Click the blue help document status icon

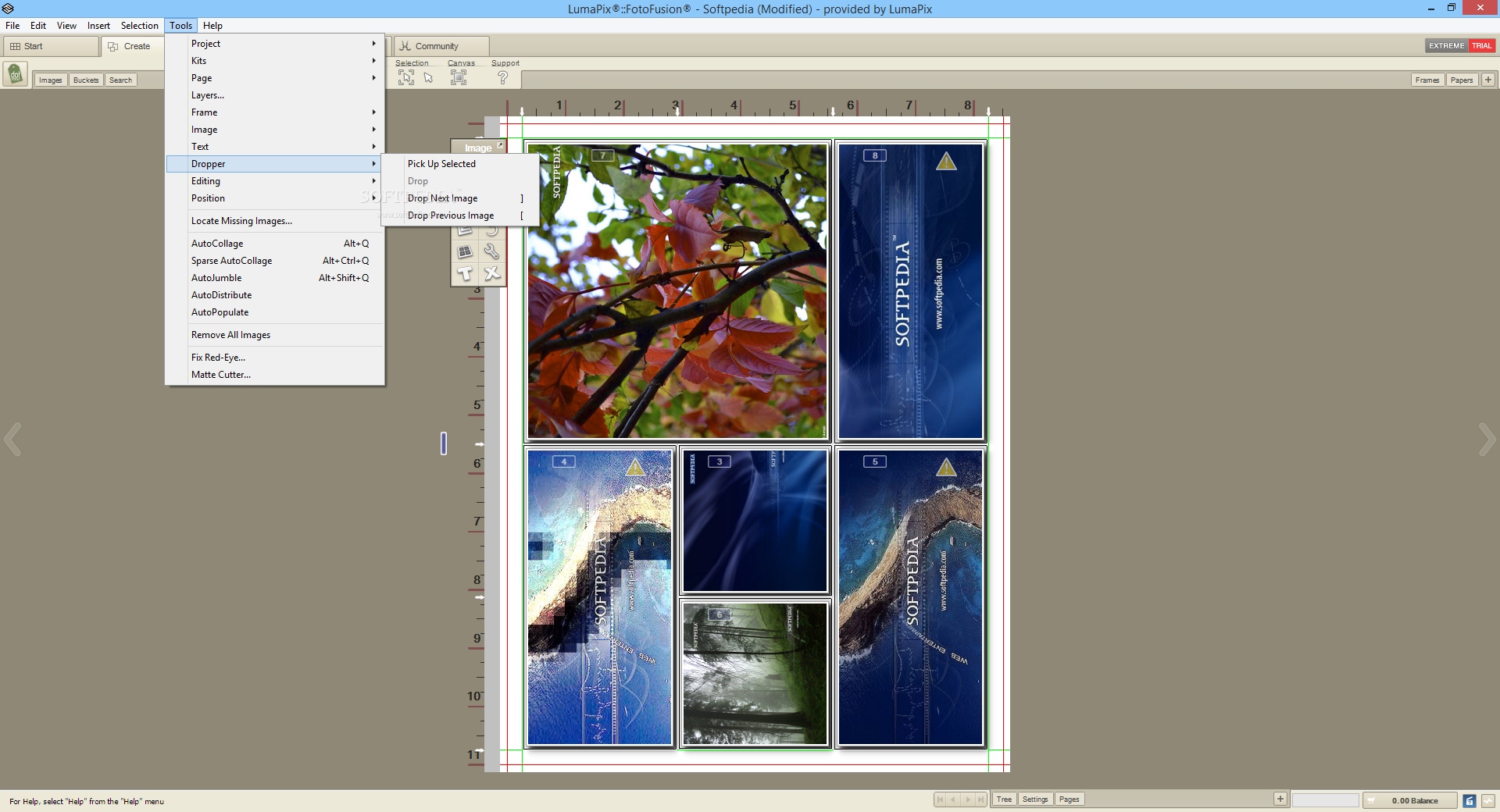click(1469, 800)
